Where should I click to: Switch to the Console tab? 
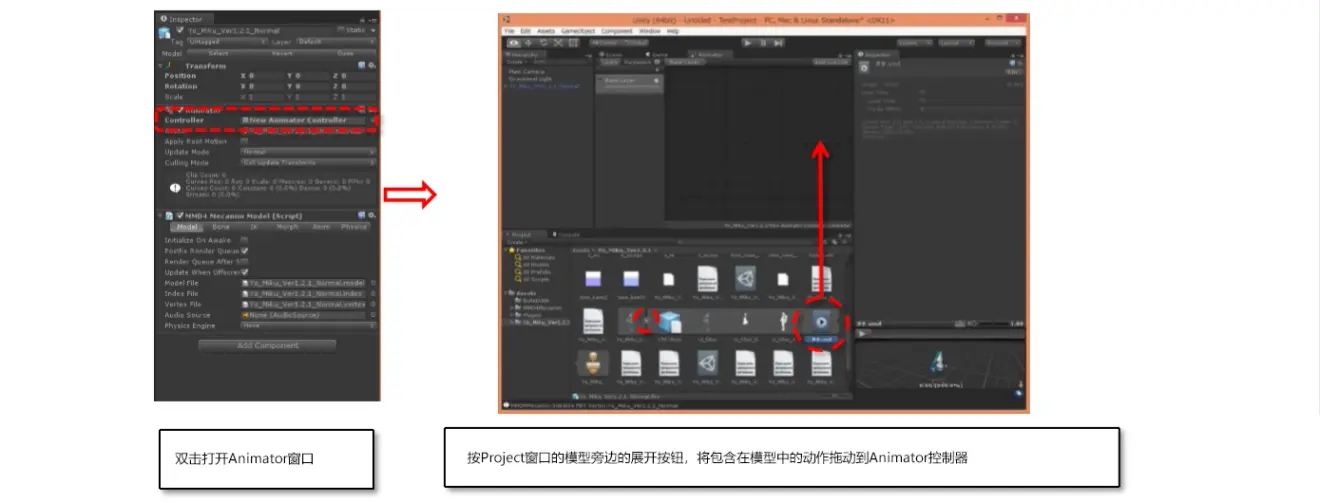[x=567, y=234]
